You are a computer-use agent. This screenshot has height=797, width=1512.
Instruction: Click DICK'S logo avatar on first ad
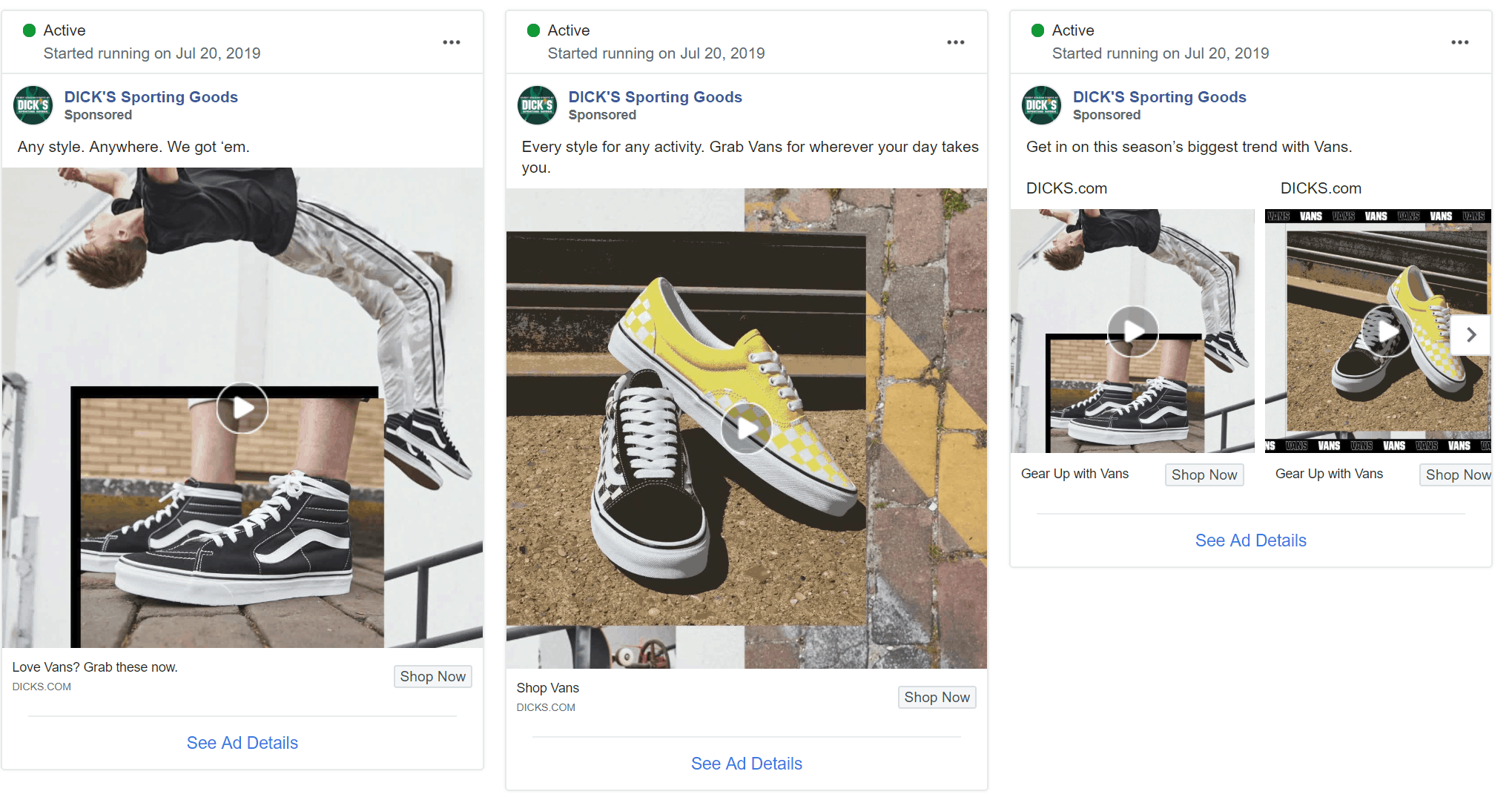(33, 105)
